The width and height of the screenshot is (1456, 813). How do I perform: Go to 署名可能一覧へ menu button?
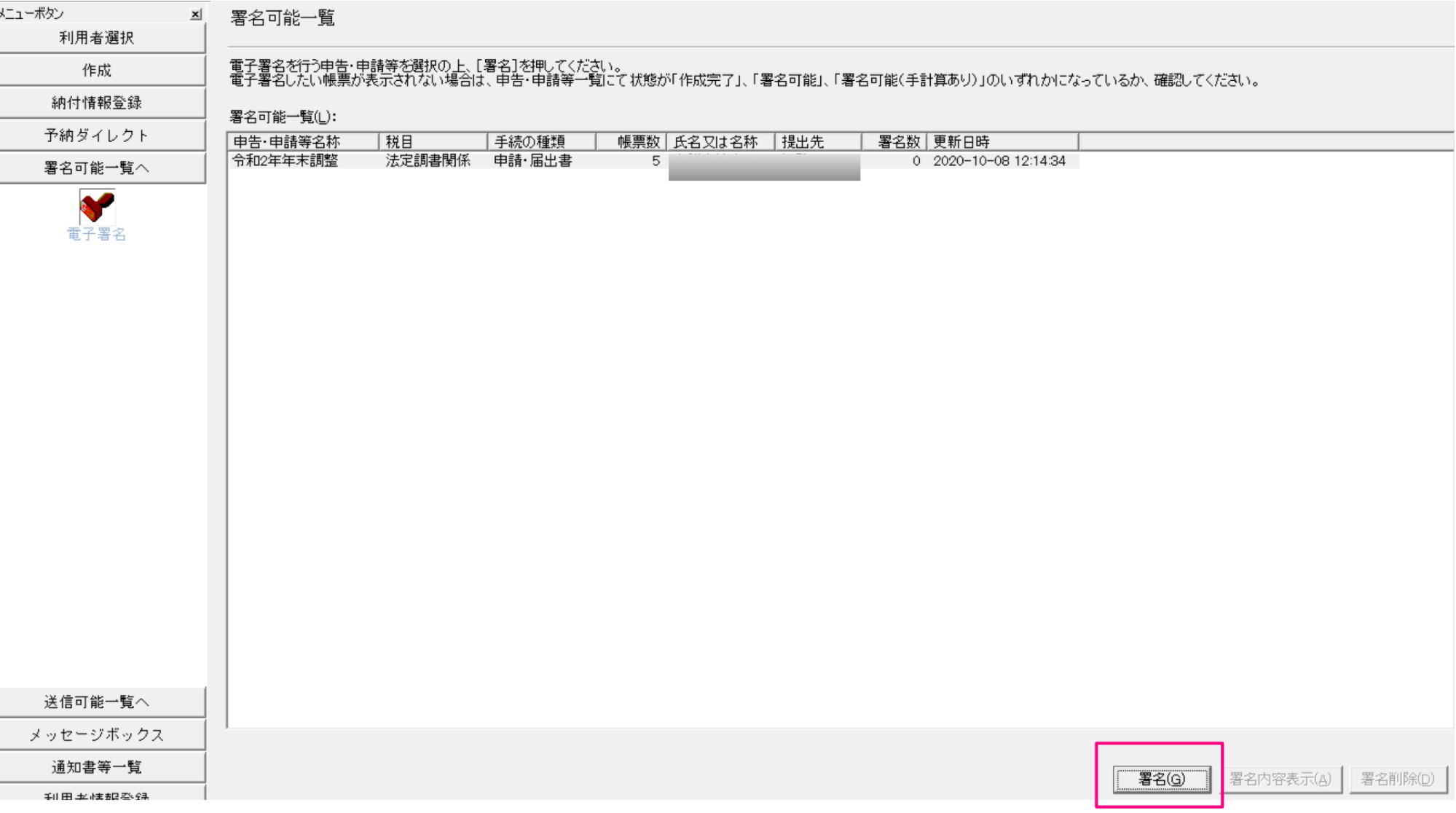coord(103,168)
